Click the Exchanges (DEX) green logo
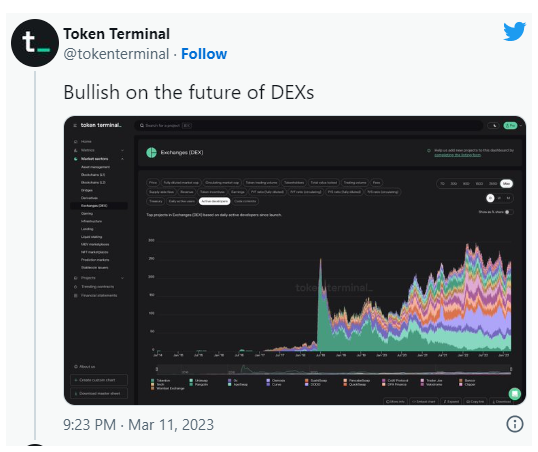538x452 pixels. click(x=151, y=152)
